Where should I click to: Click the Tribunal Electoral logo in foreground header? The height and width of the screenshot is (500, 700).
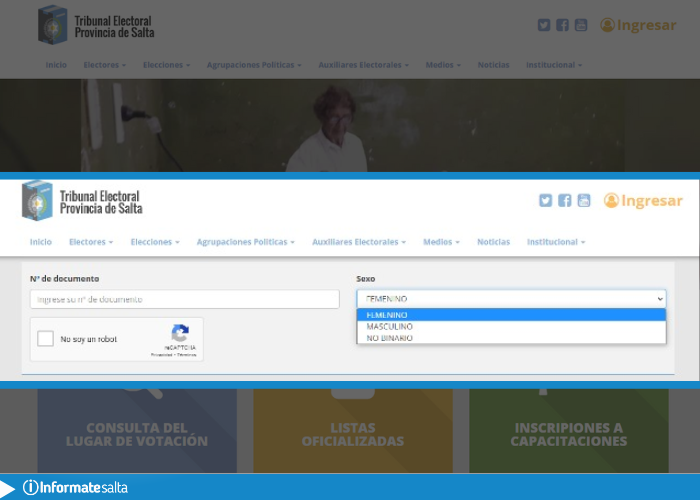click(x=82, y=201)
